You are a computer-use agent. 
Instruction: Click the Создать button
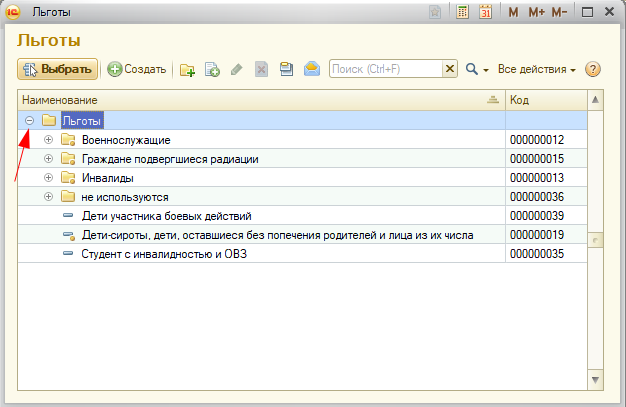pyautogui.click(x=137, y=70)
